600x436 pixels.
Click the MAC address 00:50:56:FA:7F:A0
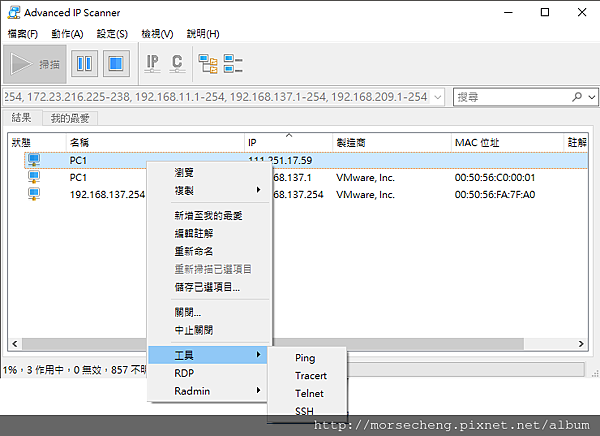coord(495,194)
